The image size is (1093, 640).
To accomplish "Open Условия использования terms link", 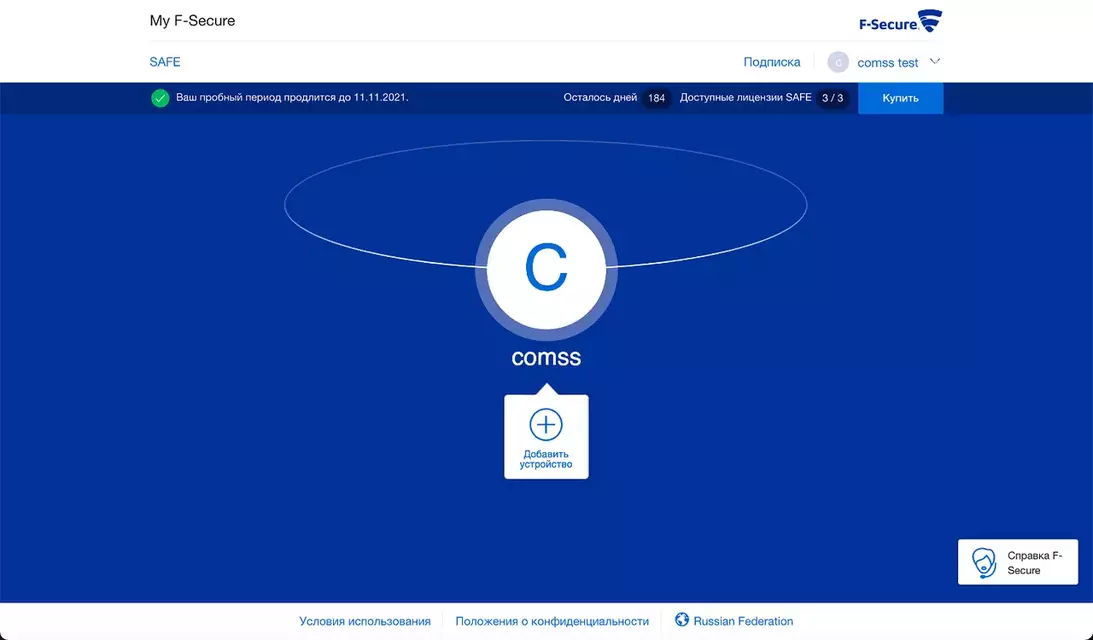I will (x=365, y=621).
